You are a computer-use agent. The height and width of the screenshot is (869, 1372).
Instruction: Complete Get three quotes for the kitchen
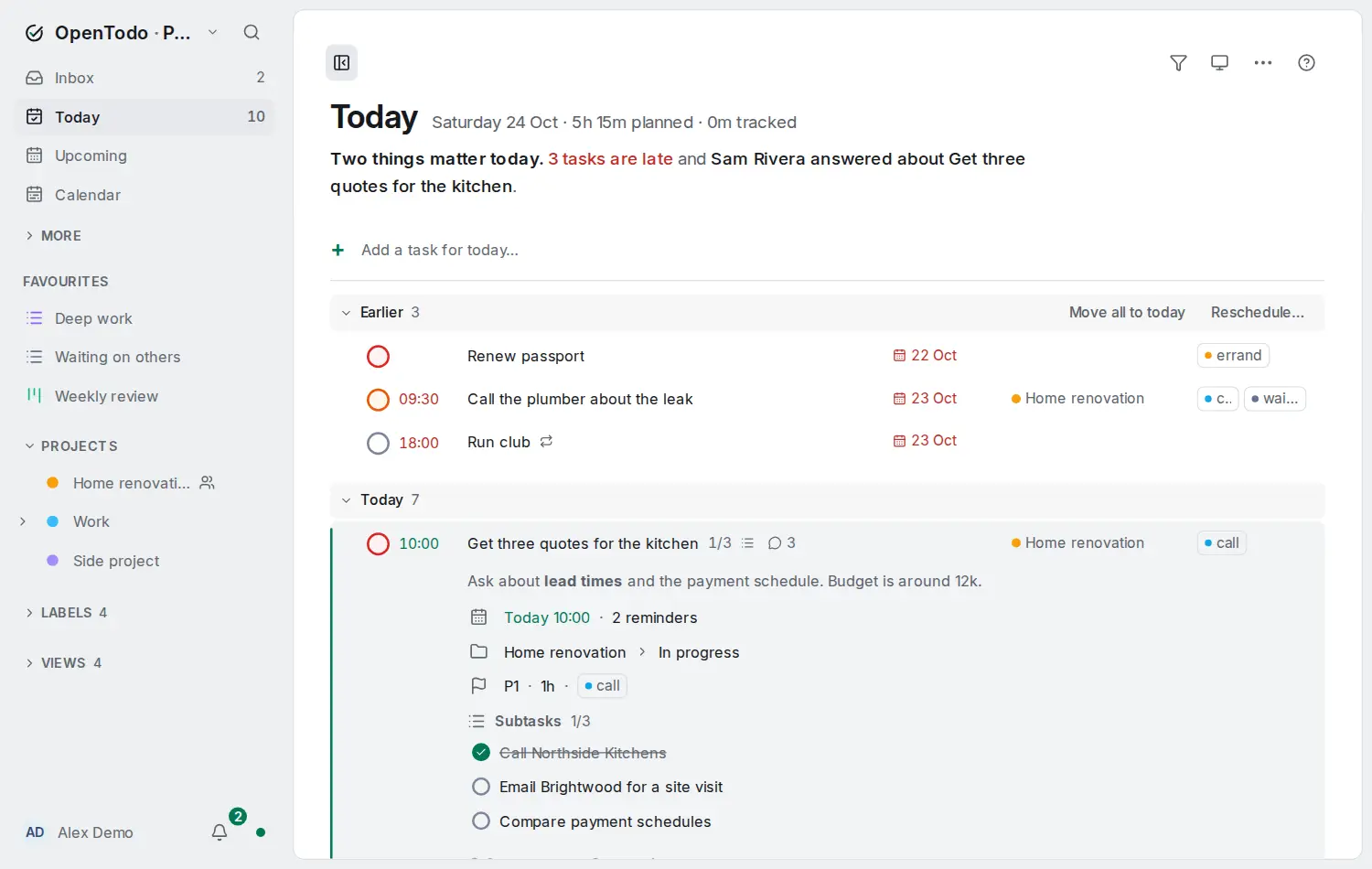pos(378,544)
